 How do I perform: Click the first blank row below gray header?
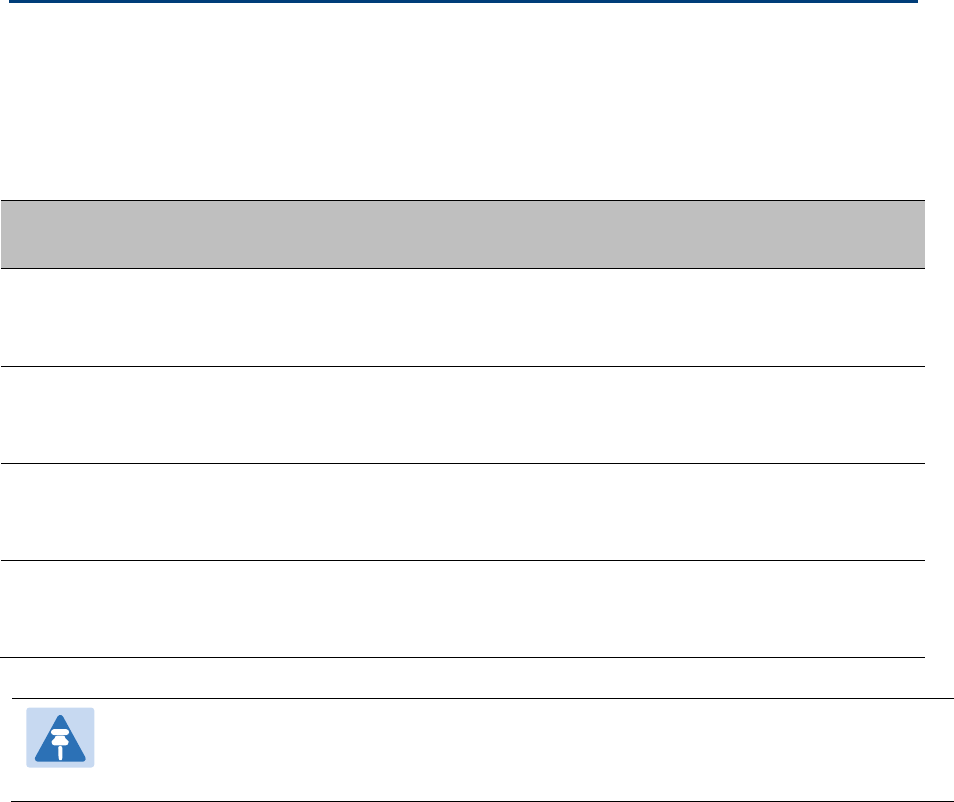(x=462, y=318)
